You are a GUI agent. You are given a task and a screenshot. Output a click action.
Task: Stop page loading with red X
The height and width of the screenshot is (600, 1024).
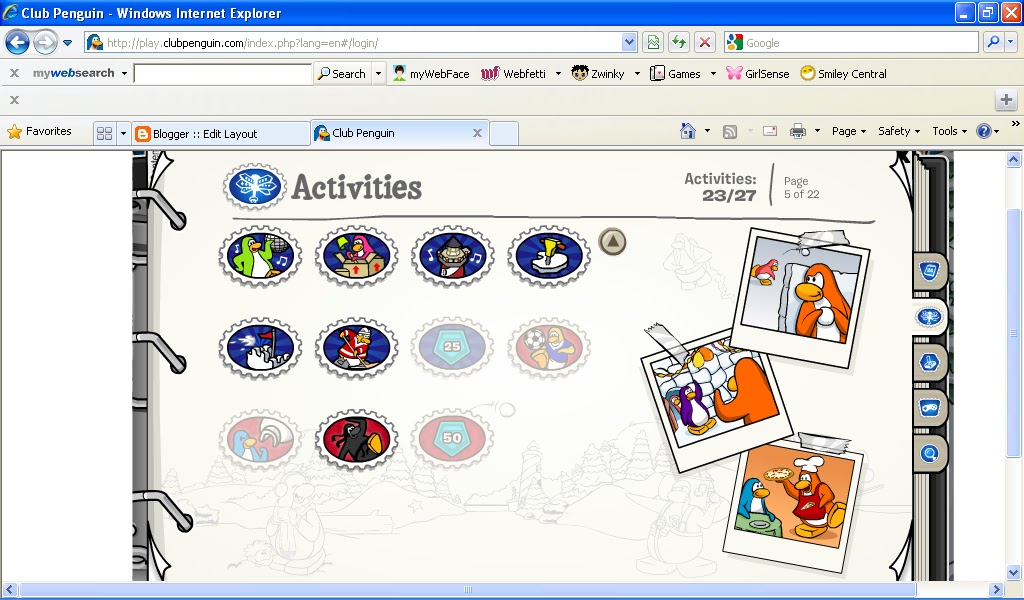pyautogui.click(x=705, y=43)
